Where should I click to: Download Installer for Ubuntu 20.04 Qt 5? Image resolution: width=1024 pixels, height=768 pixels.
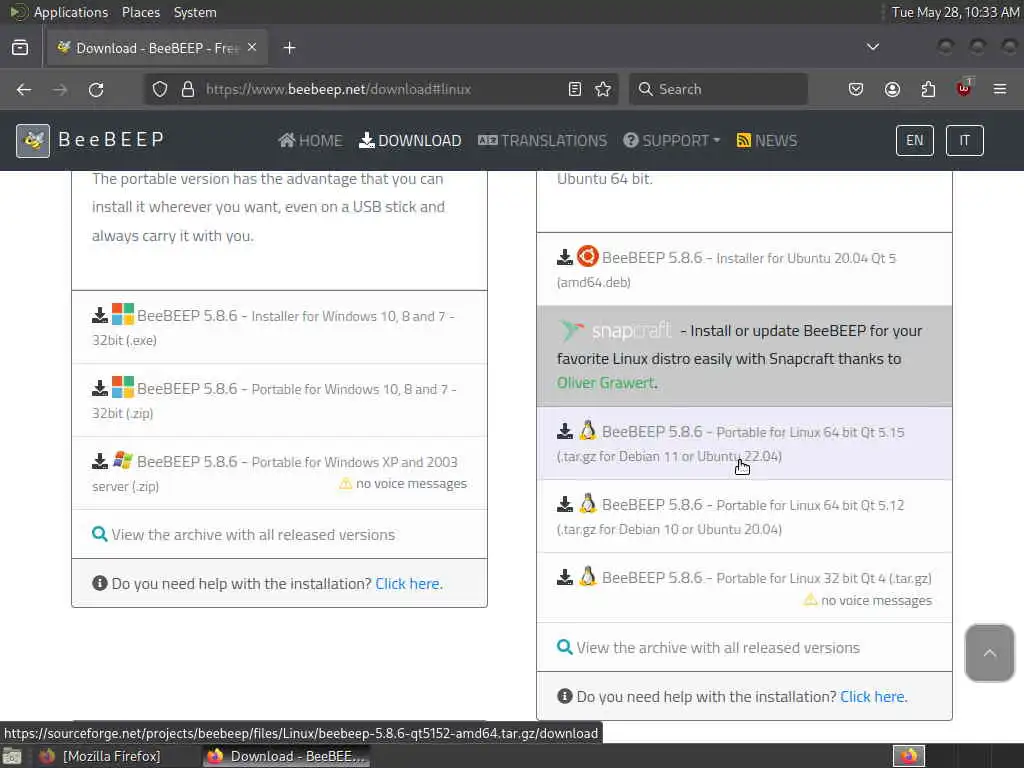tap(744, 269)
